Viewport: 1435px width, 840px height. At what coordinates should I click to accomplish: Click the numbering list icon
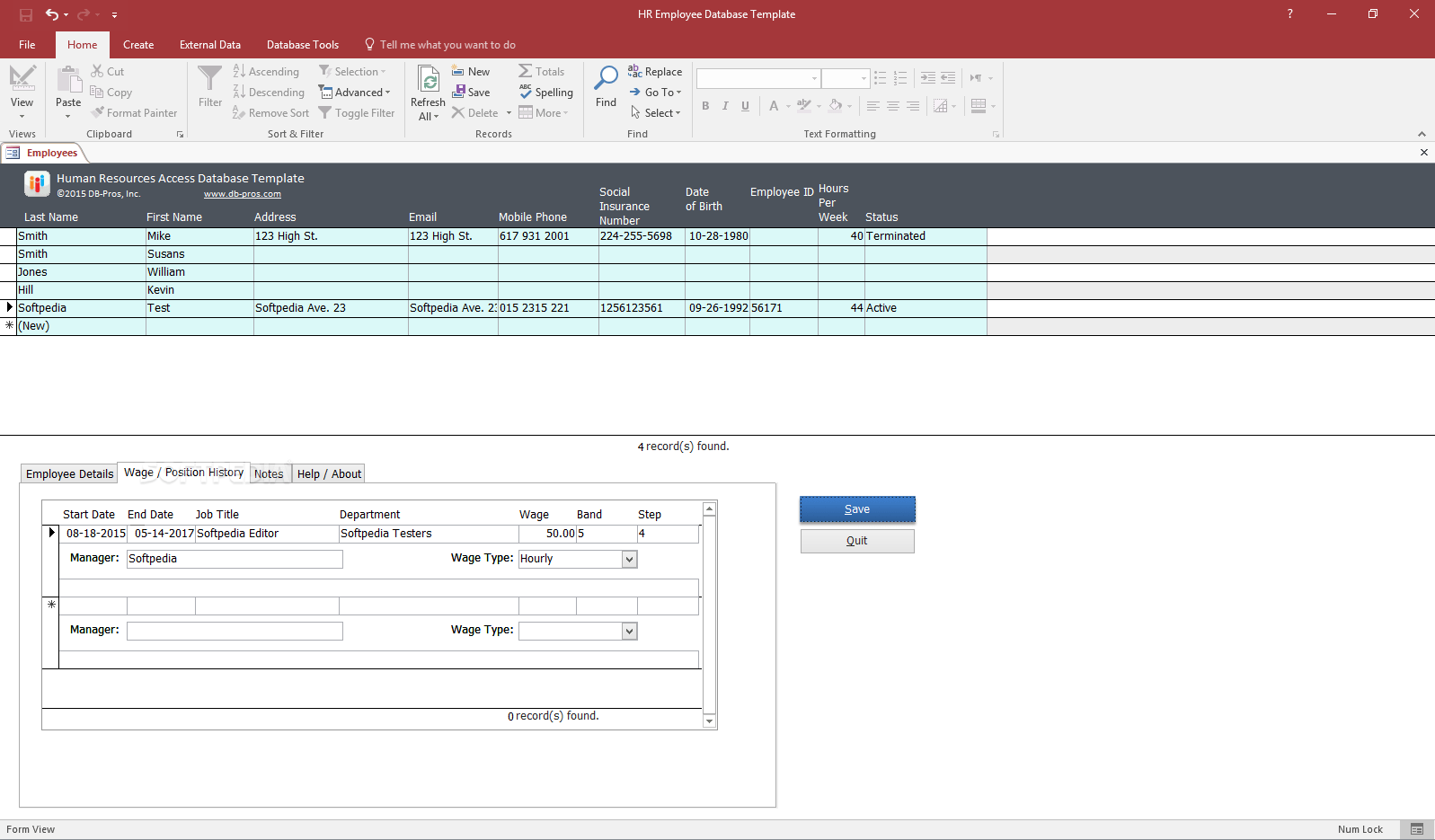tap(900, 78)
